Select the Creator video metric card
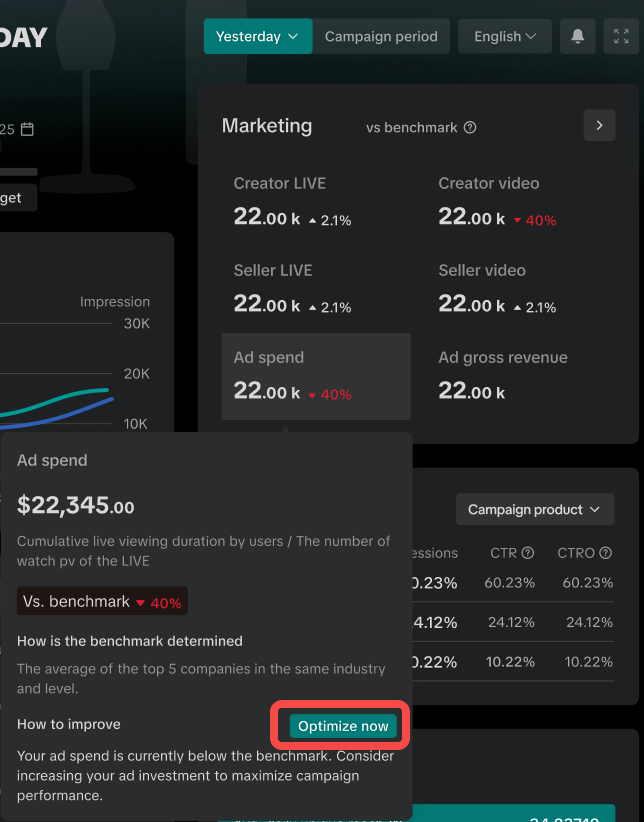Screen dimensions: 644x822 (520, 202)
